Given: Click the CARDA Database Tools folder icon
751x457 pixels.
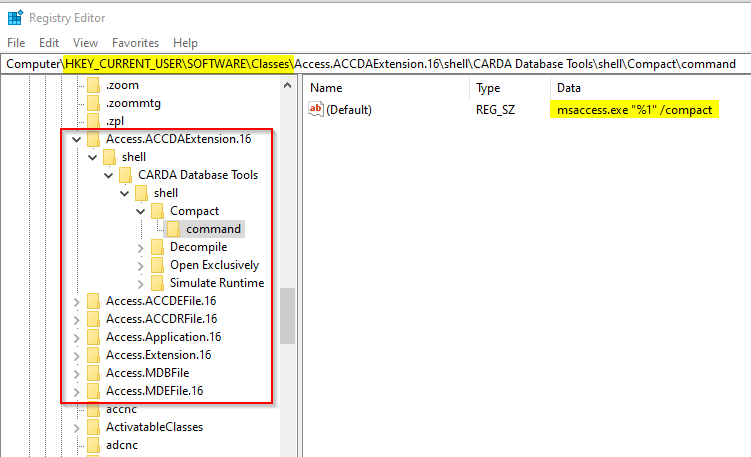Looking at the screenshot, I should (x=125, y=175).
